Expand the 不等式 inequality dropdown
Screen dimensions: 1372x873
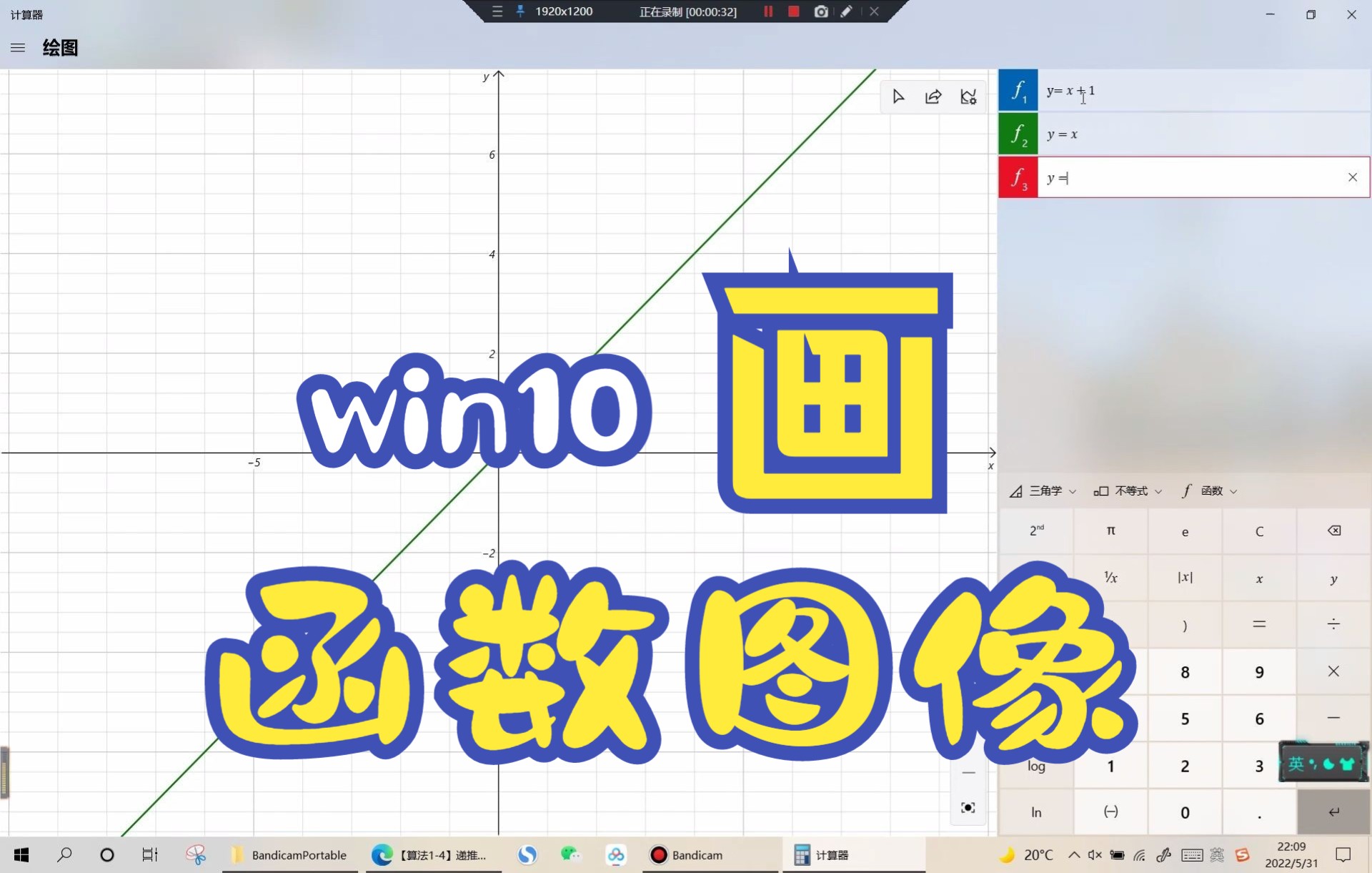(1128, 490)
